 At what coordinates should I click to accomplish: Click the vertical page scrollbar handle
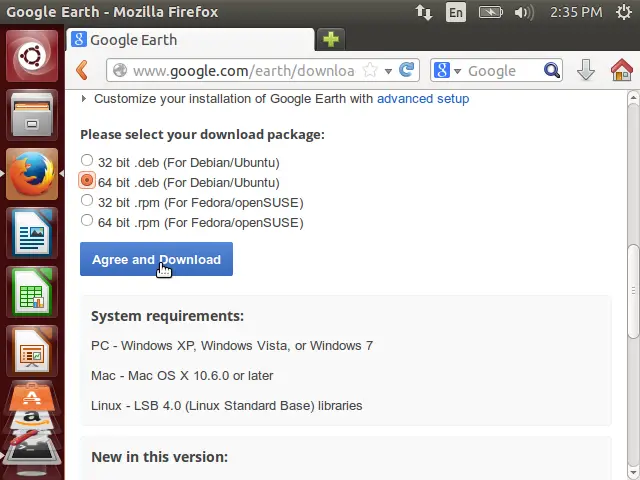pos(633,291)
